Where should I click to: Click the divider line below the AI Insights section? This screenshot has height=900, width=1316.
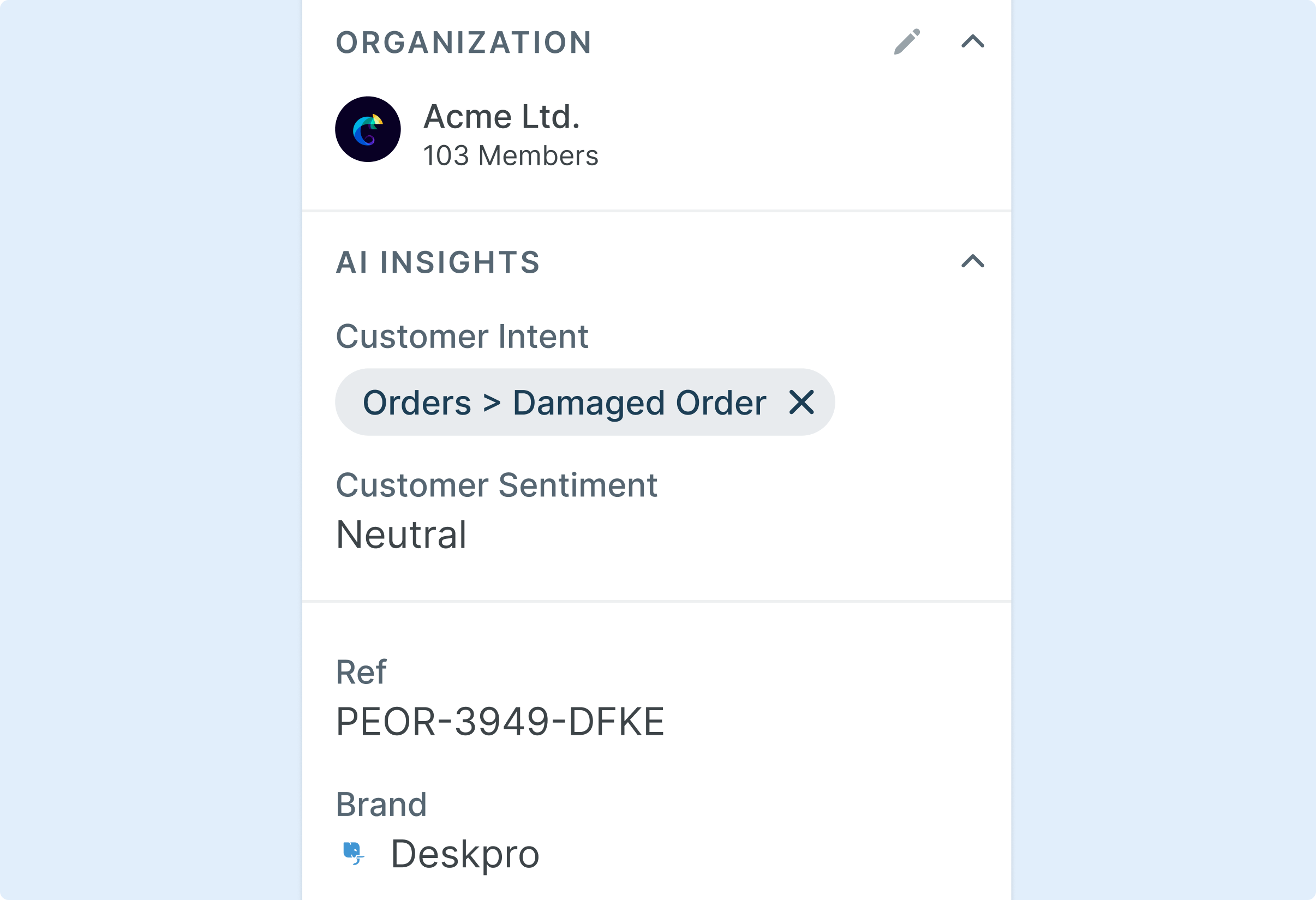pyautogui.click(x=657, y=601)
